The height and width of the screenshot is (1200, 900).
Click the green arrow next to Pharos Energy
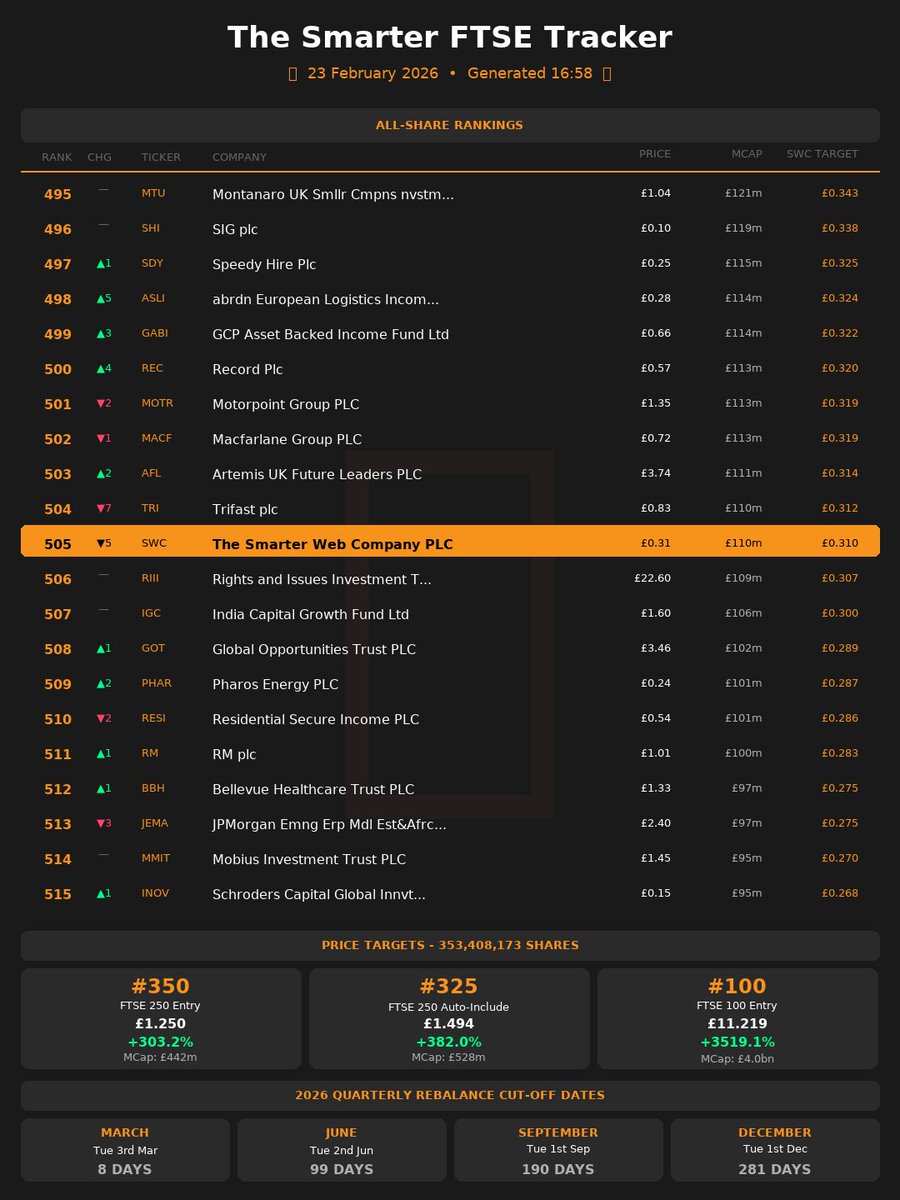[x=100, y=683]
